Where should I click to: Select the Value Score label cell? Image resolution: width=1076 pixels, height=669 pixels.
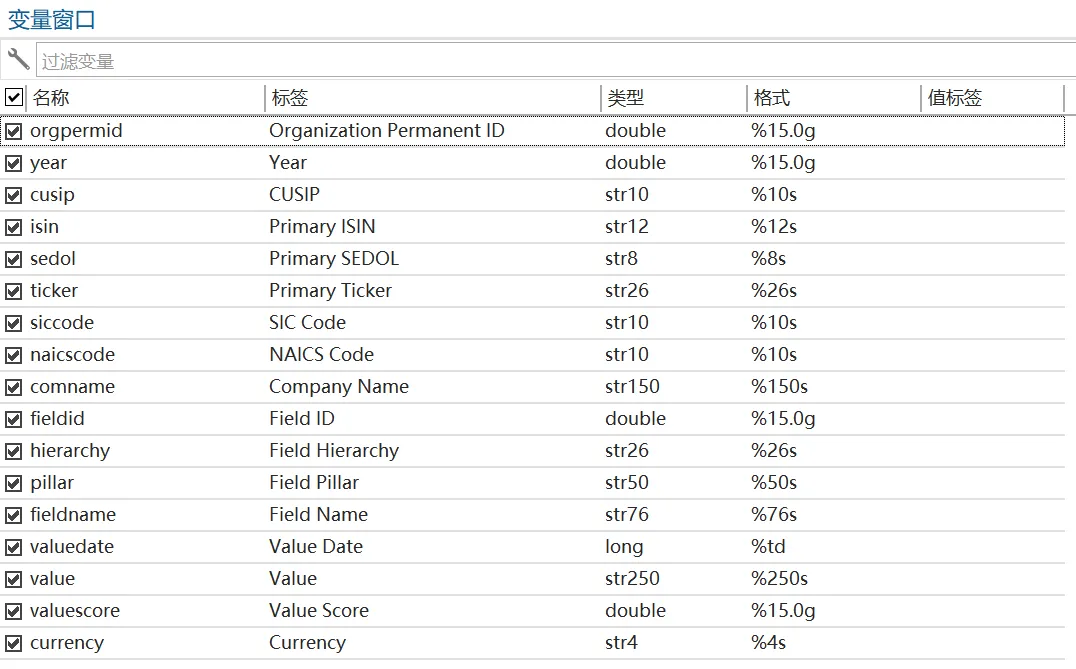(x=319, y=611)
